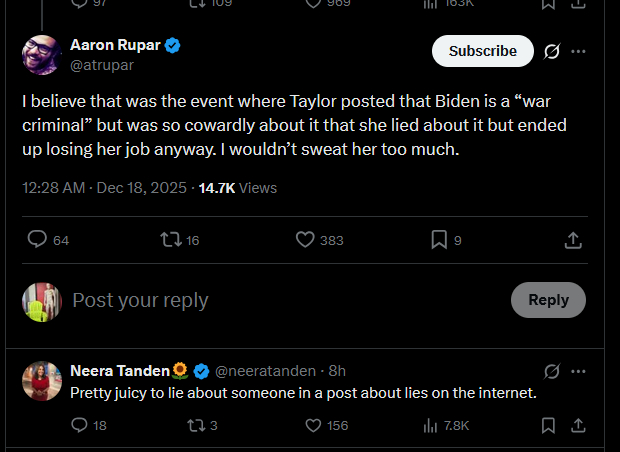Screen dimensions: 620x452
Task: Click Grok icon on Aaron Rupar's post
Action: pos(551,51)
